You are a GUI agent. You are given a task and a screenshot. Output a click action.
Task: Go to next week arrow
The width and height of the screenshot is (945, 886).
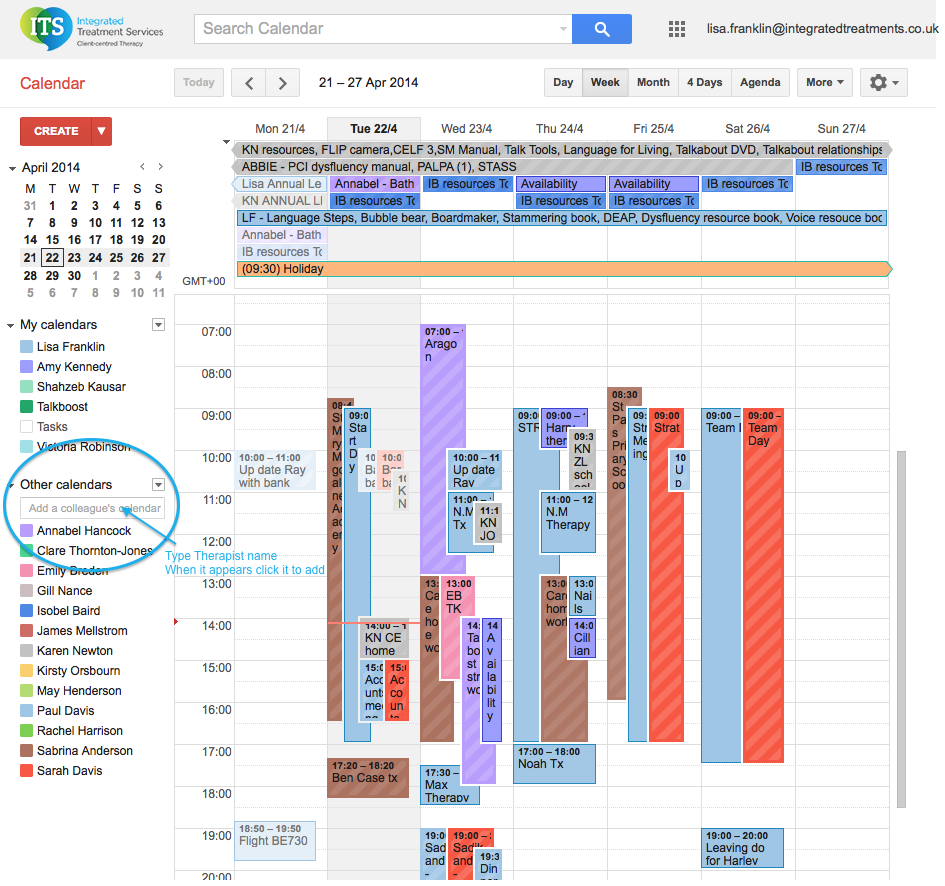click(283, 83)
